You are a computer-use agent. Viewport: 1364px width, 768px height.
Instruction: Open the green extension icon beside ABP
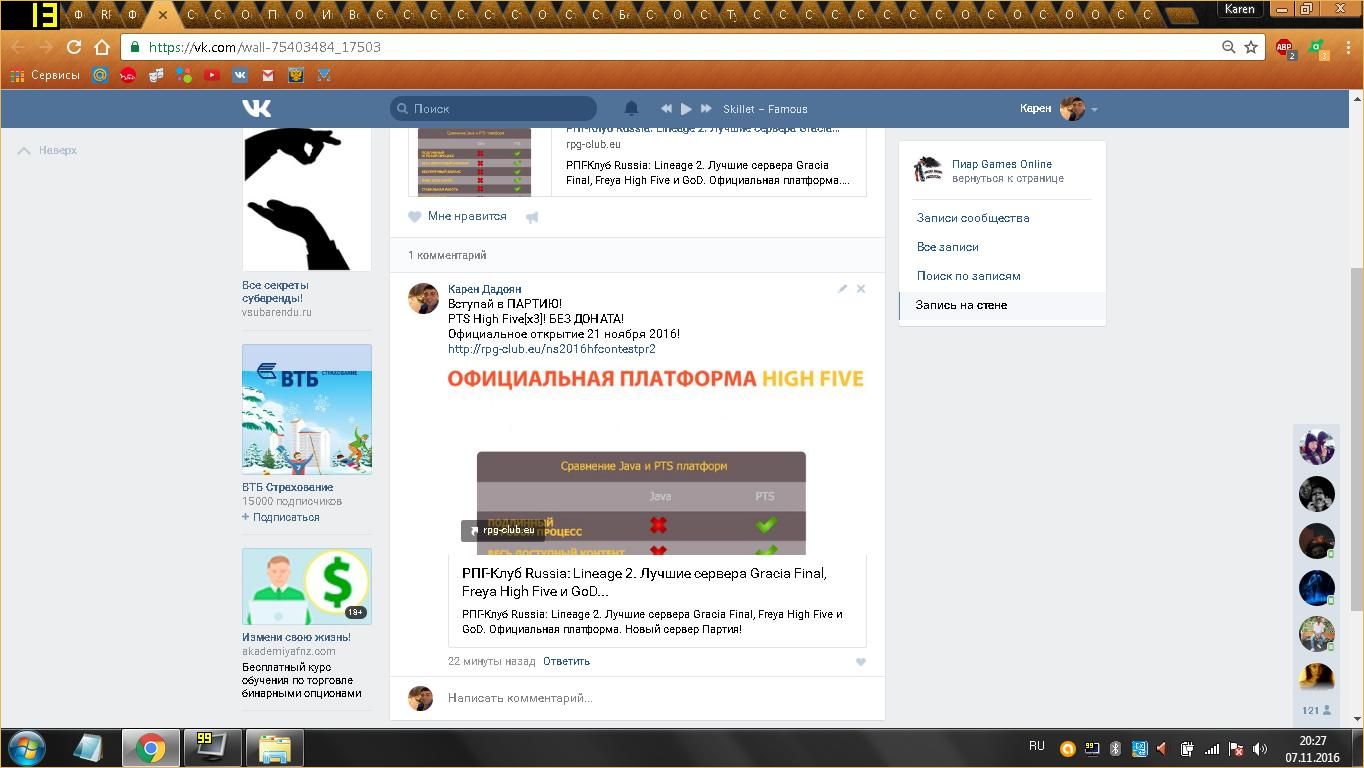coord(1318,47)
